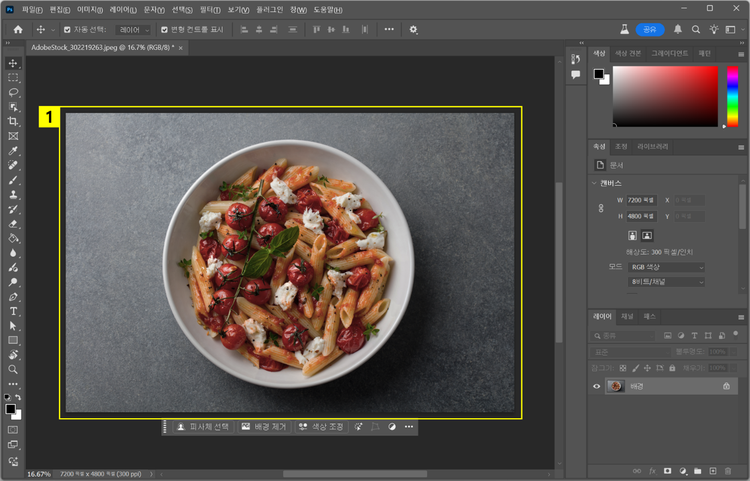Click the notification bell icon
The height and width of the screenshot is (481, 750).
pos(679,29)
